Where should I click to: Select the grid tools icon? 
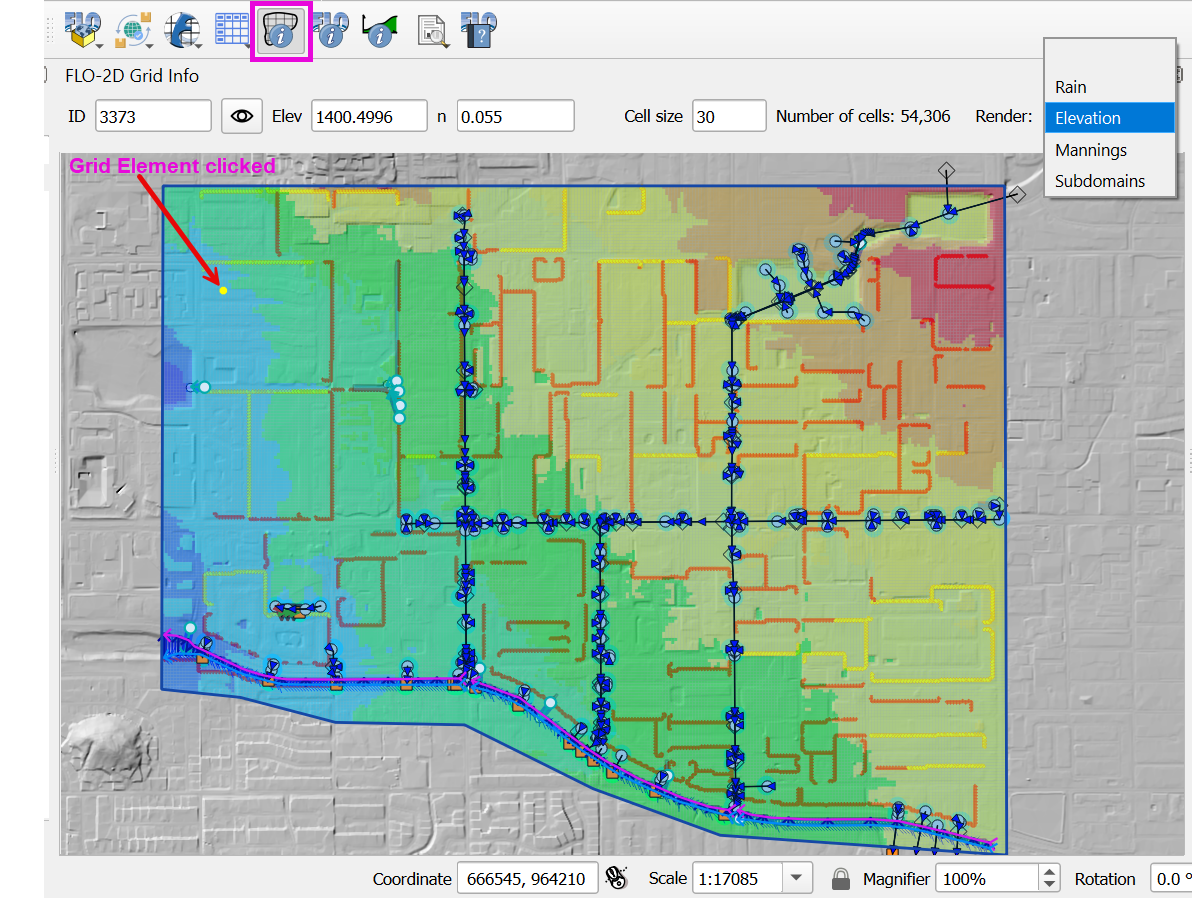tap(183, 32)
